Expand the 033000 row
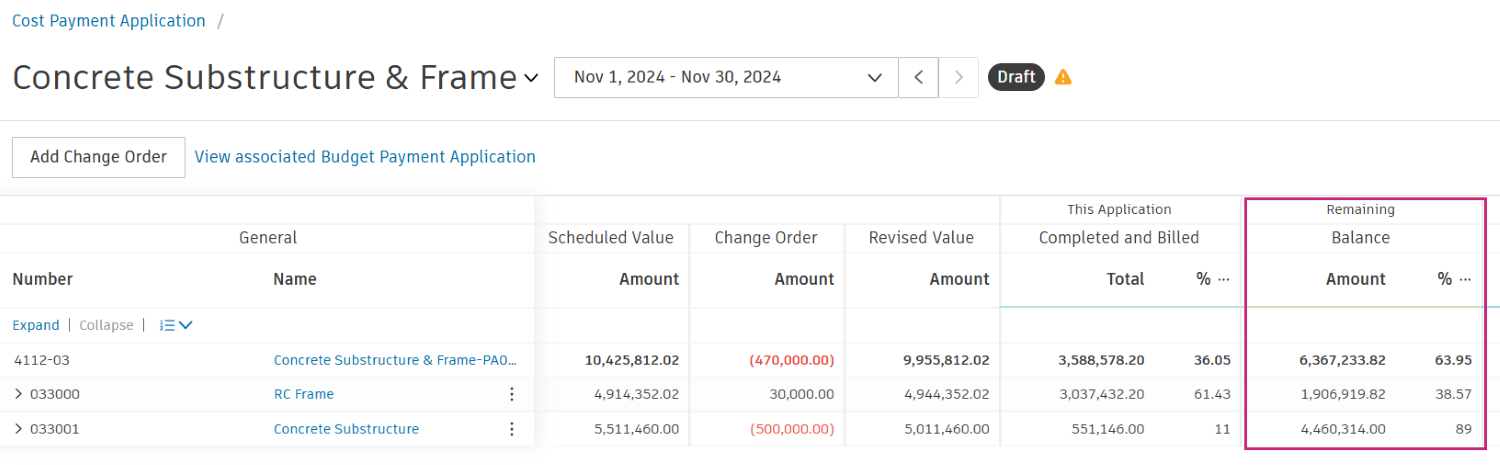Viewport: 1500px width, 465px height. [x=18, y=394]
